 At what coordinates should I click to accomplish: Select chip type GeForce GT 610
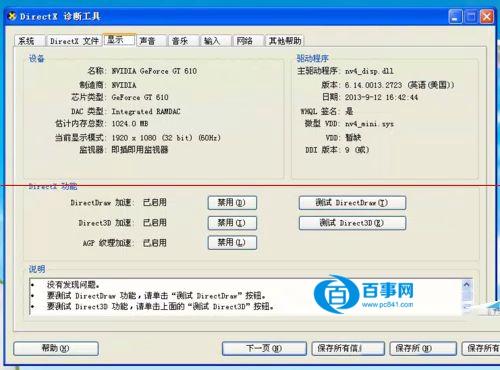pyautogui.click(x=140, y=97)
